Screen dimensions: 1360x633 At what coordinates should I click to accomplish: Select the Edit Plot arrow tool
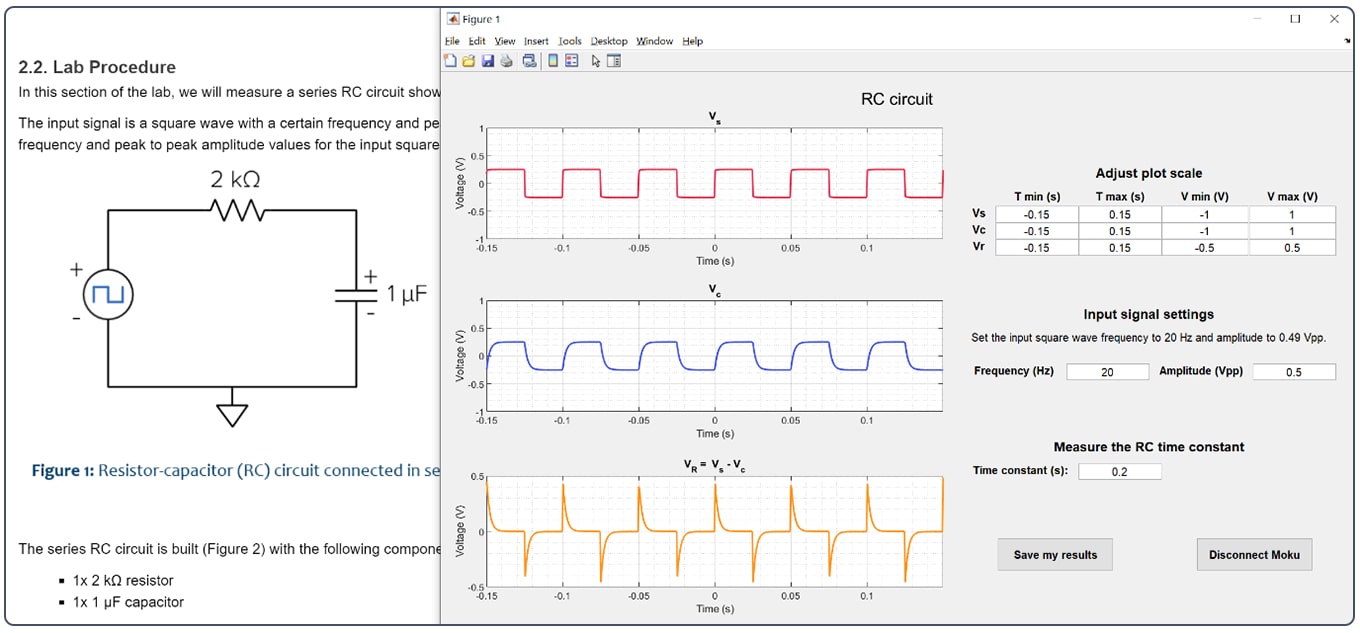pyautogui.click(x=596, y=61)
